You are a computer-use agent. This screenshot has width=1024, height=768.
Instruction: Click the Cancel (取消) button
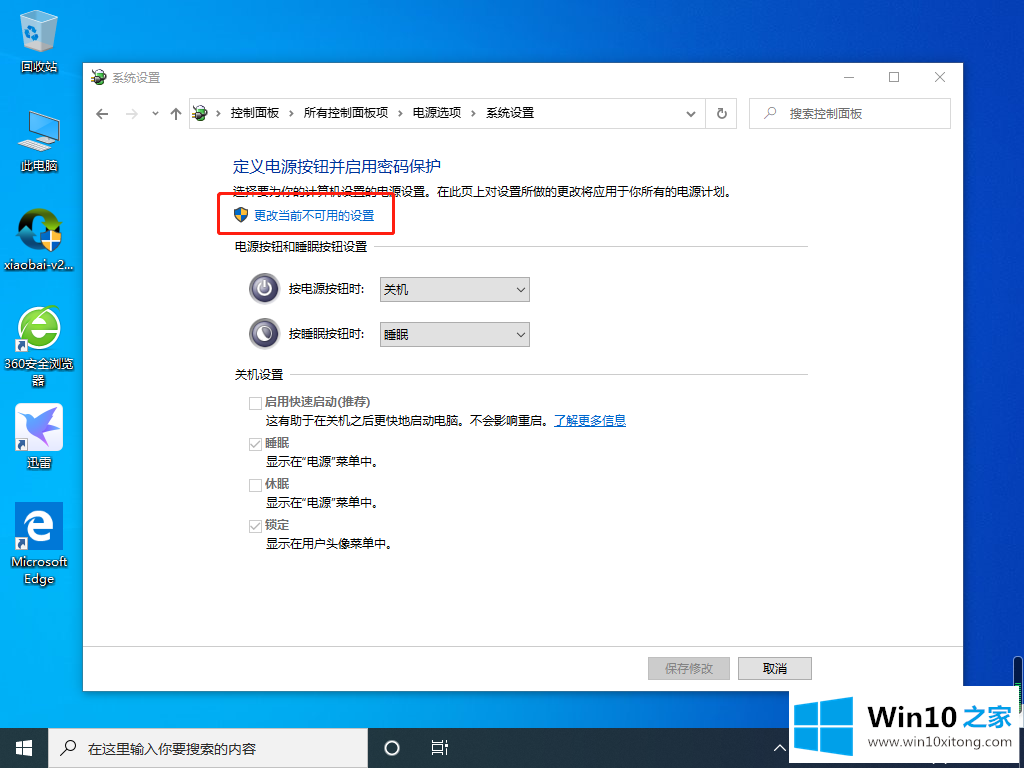pos(774,669)
